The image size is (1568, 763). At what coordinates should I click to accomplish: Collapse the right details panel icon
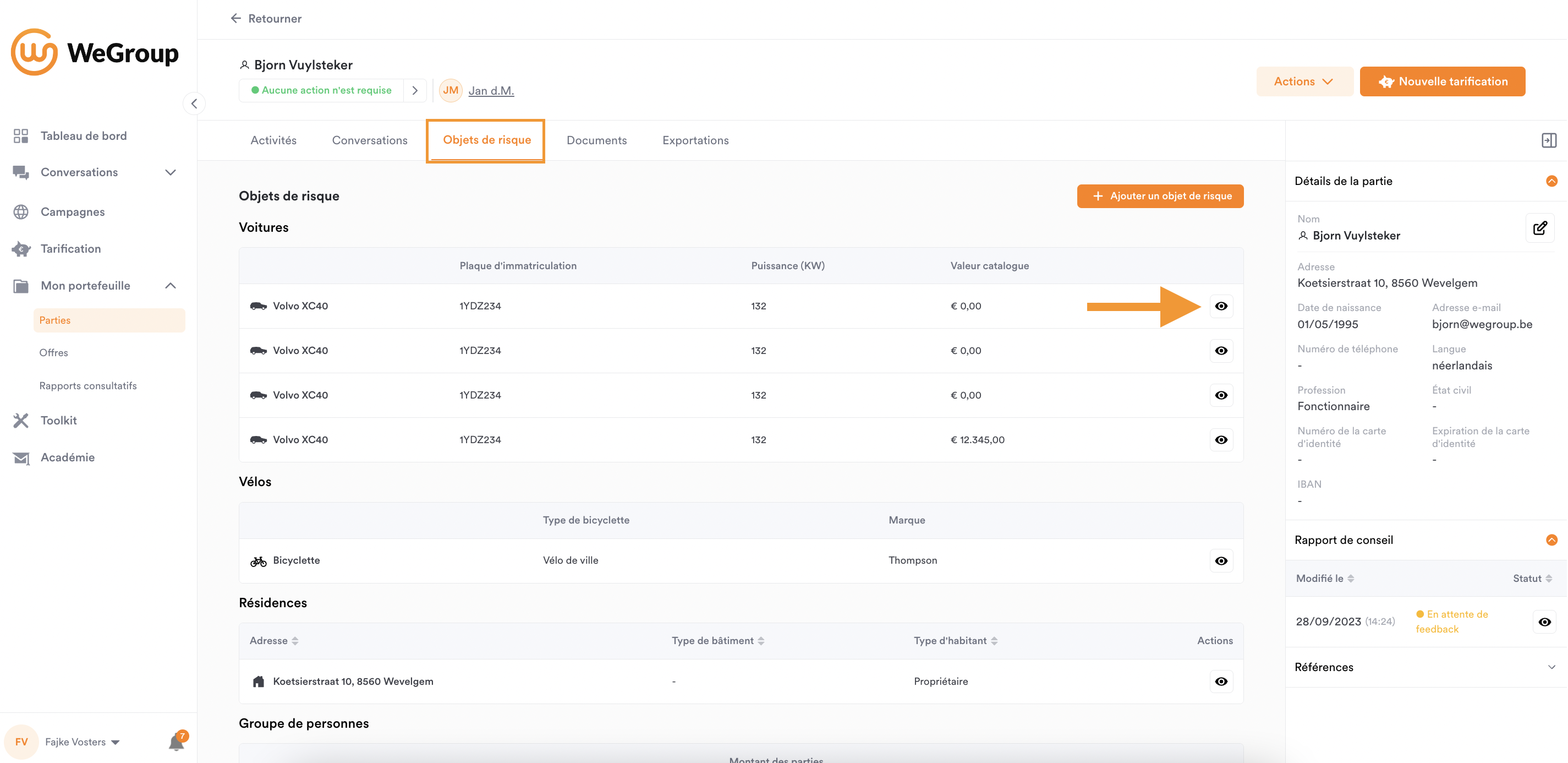pyautogui.click(x=1549, y=141)
